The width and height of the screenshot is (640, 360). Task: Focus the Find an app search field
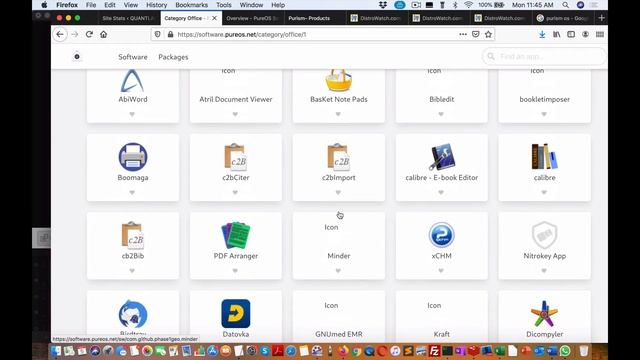(544, 56)
